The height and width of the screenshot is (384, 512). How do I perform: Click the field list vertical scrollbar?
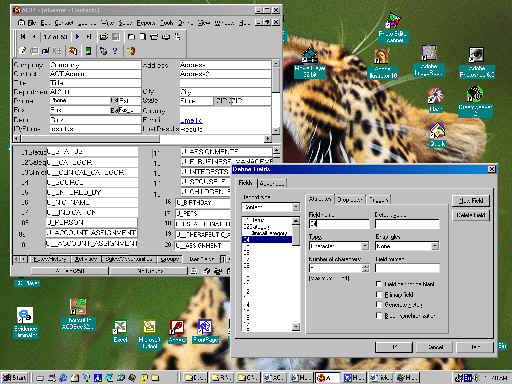tap(295, 274)
